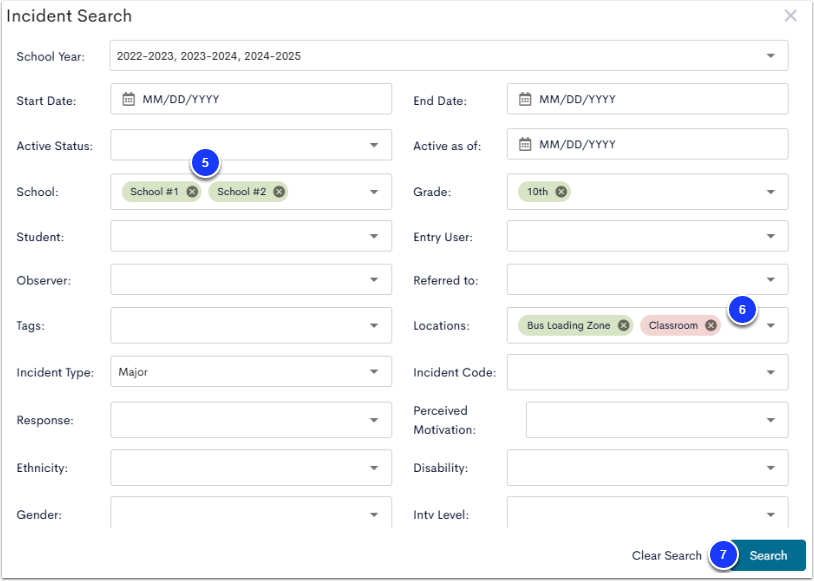Close the Incident Search dialog
Viewport: 814px width, 581px height.
point(790,16)
